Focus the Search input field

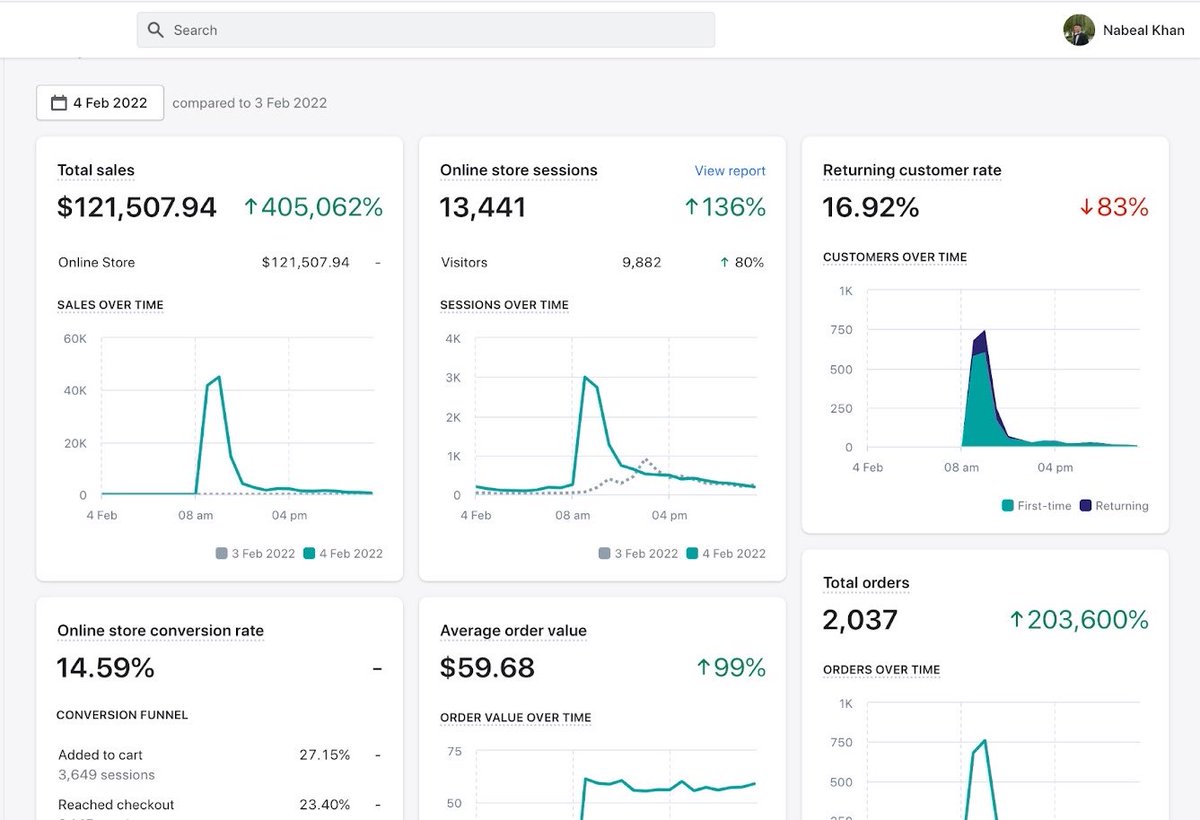tap(426, 30)
